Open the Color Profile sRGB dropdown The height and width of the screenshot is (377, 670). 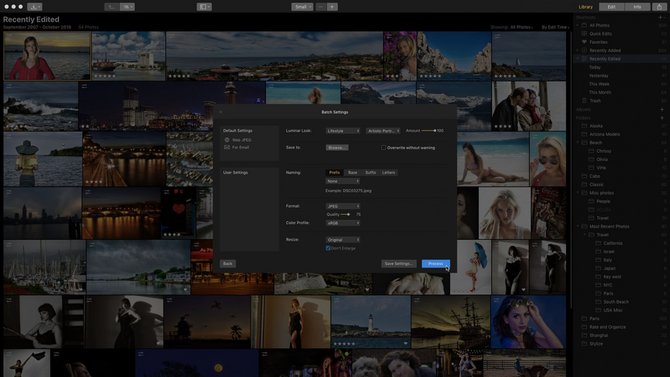pyautogui.click(x=343, y=223)
